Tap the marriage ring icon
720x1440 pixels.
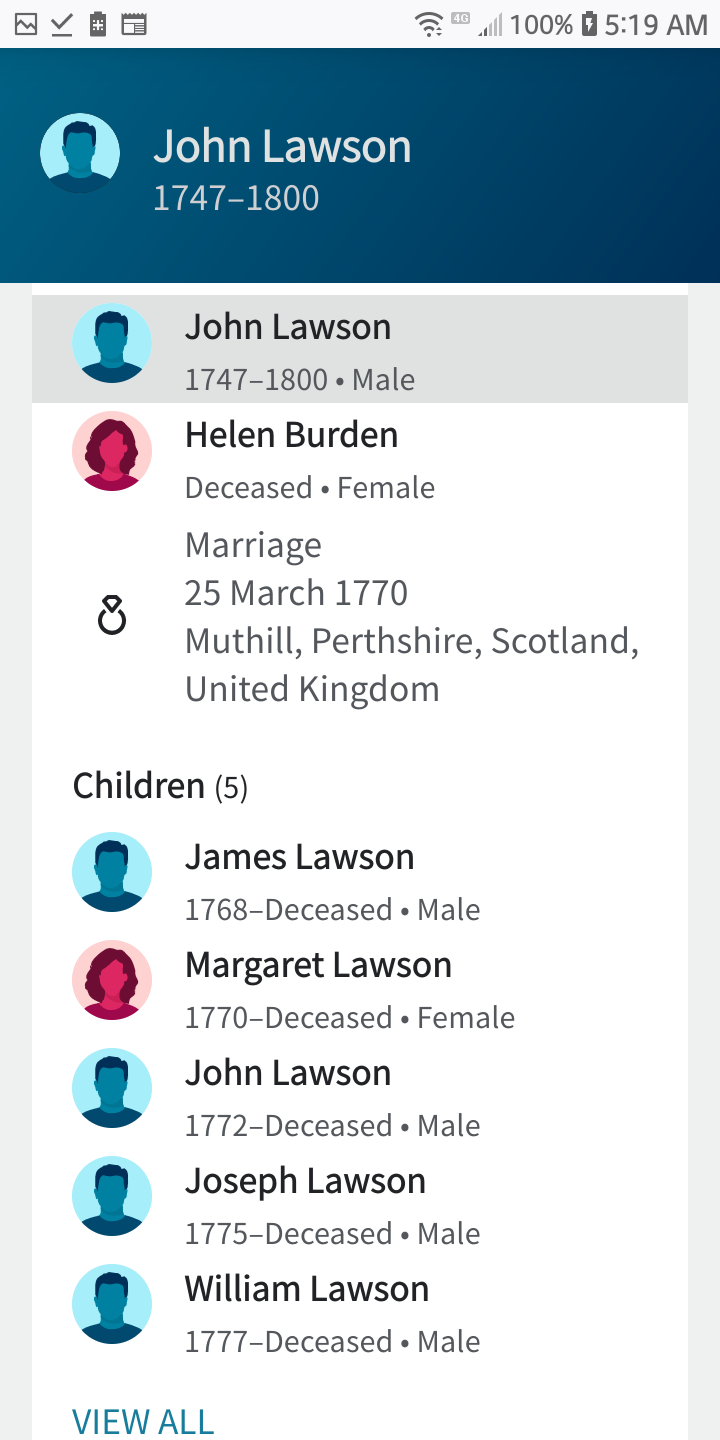tap(112, 616)
